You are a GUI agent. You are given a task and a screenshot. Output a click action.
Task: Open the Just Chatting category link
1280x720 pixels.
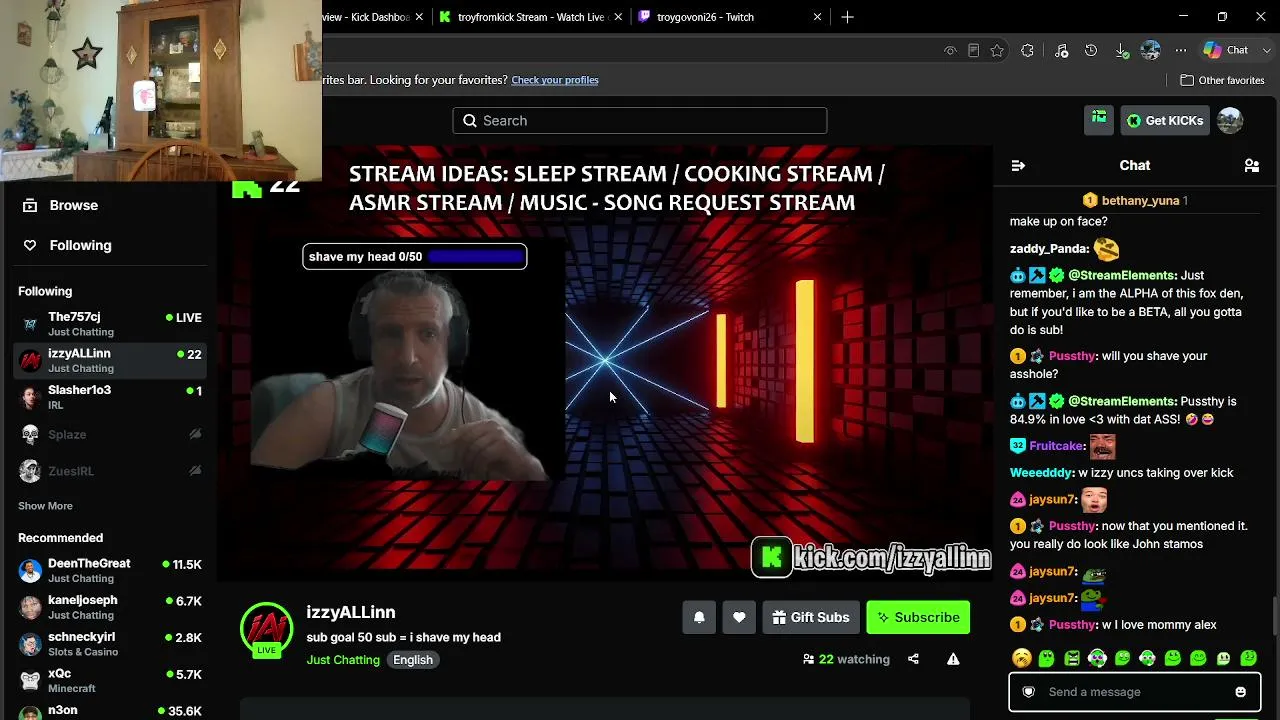[x=343, y=660]
